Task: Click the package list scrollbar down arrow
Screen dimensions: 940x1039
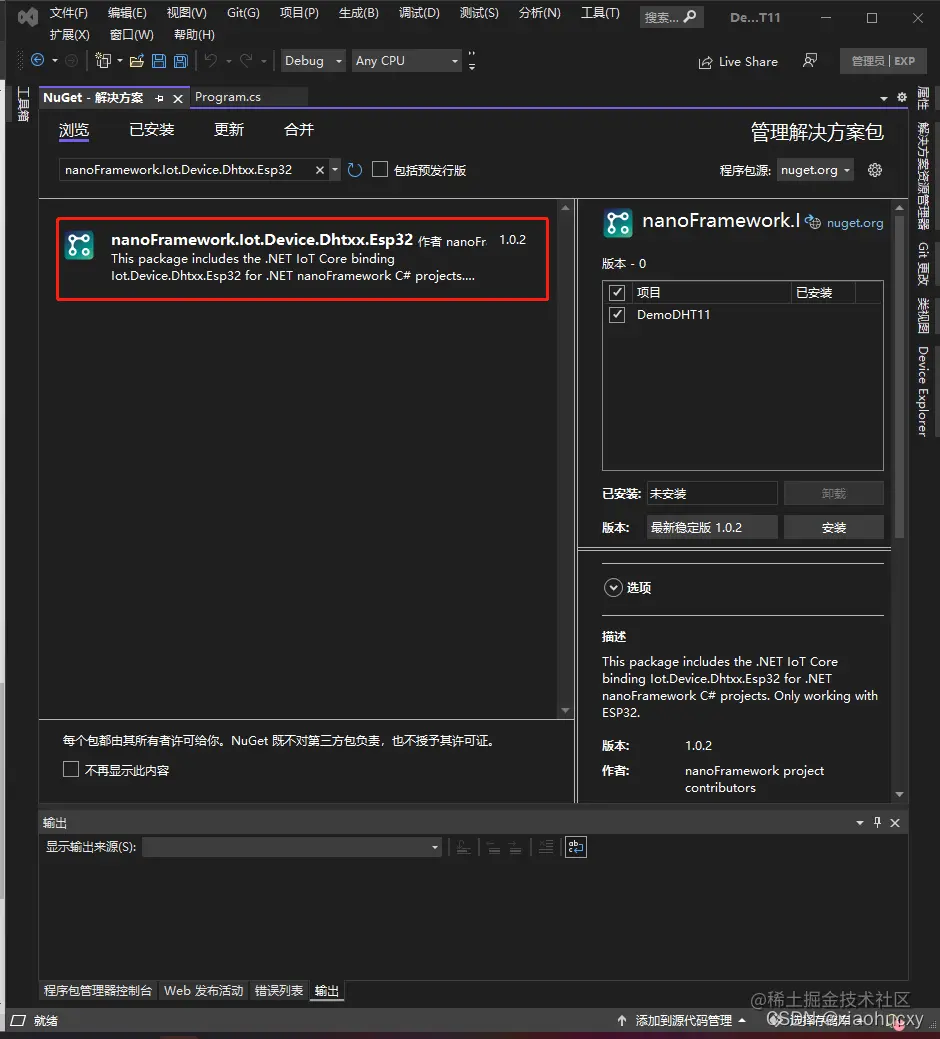Action: coord(565,710)
